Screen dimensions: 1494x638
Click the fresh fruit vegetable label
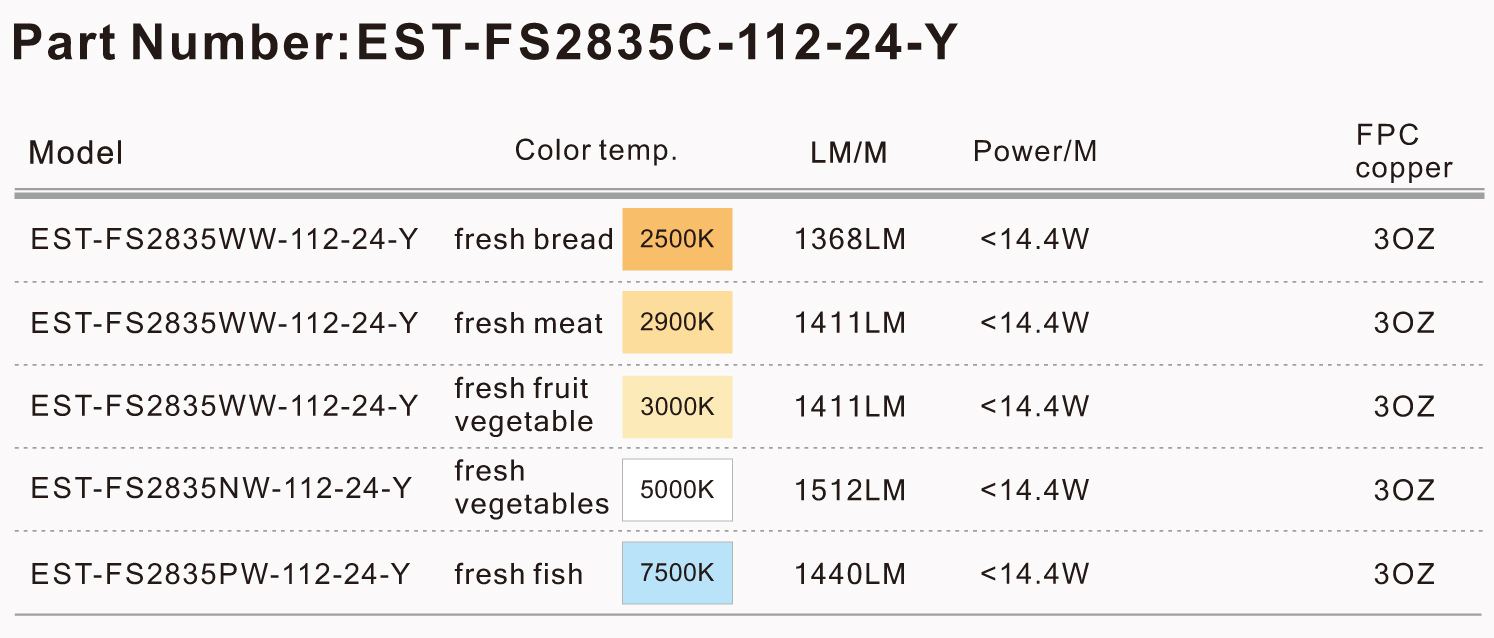(x=523, y=405)
